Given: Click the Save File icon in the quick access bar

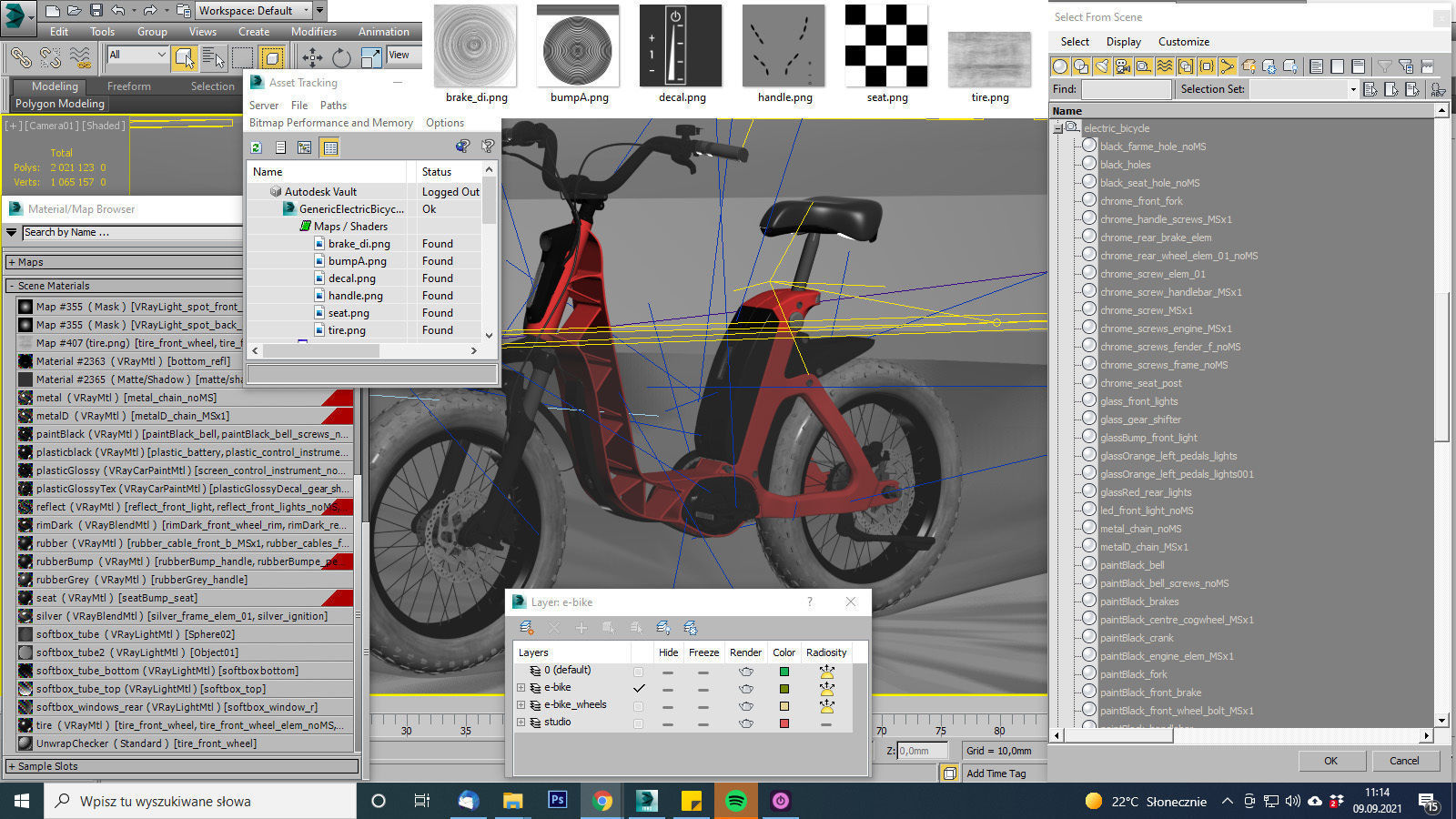Looking at the screenshot, I should tap(96, 11).
